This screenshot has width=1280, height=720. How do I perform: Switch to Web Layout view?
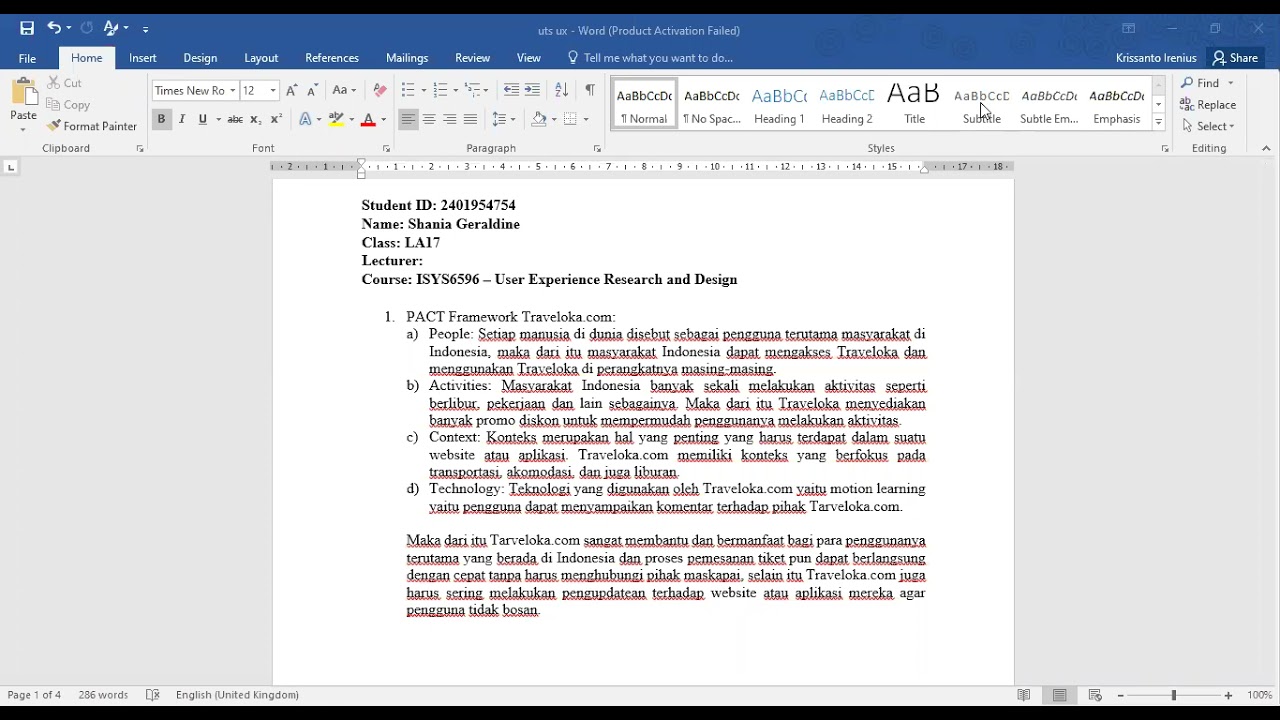pos(1095,695)
